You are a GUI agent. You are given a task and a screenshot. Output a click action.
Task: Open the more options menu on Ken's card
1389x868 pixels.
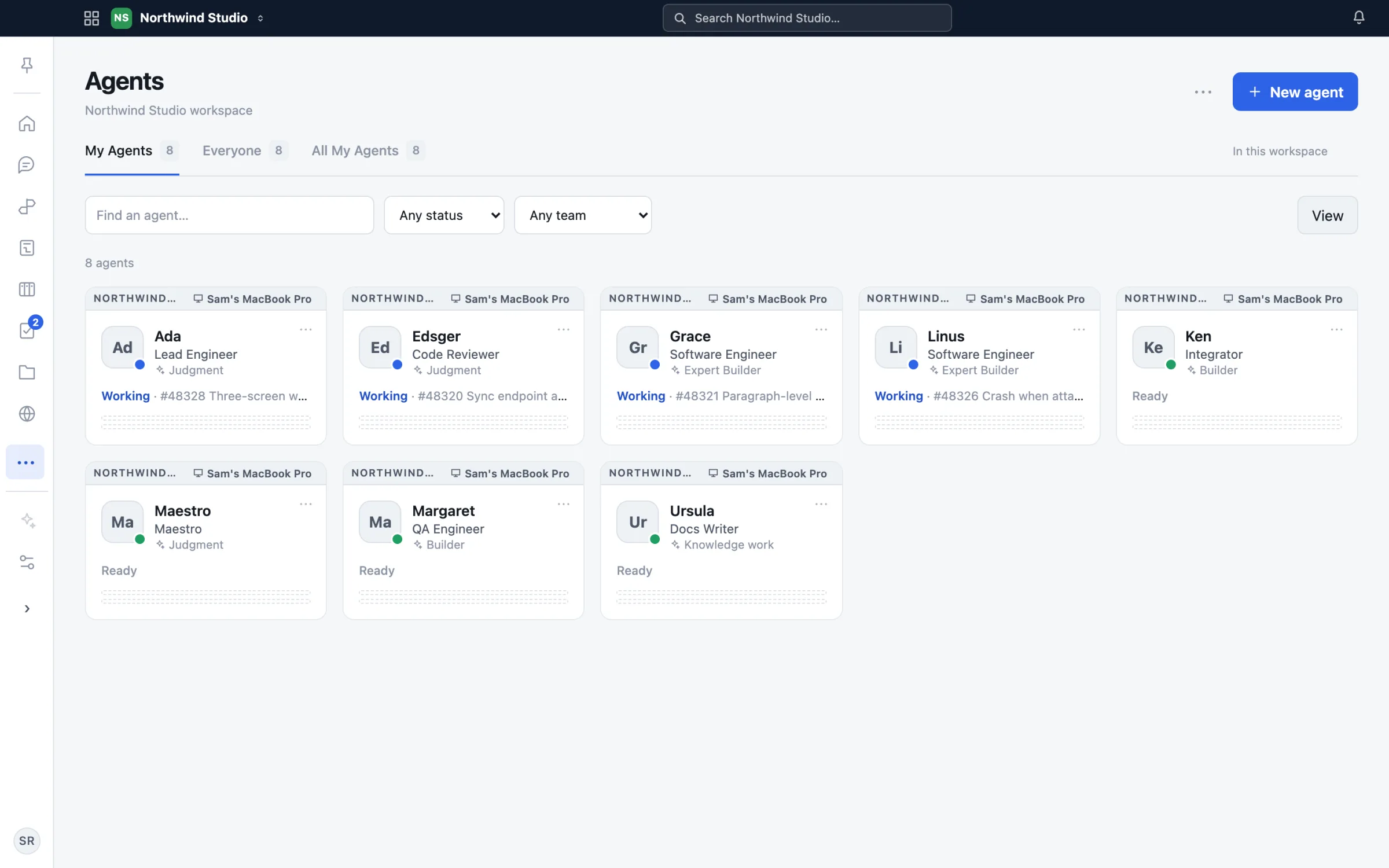1336,330
